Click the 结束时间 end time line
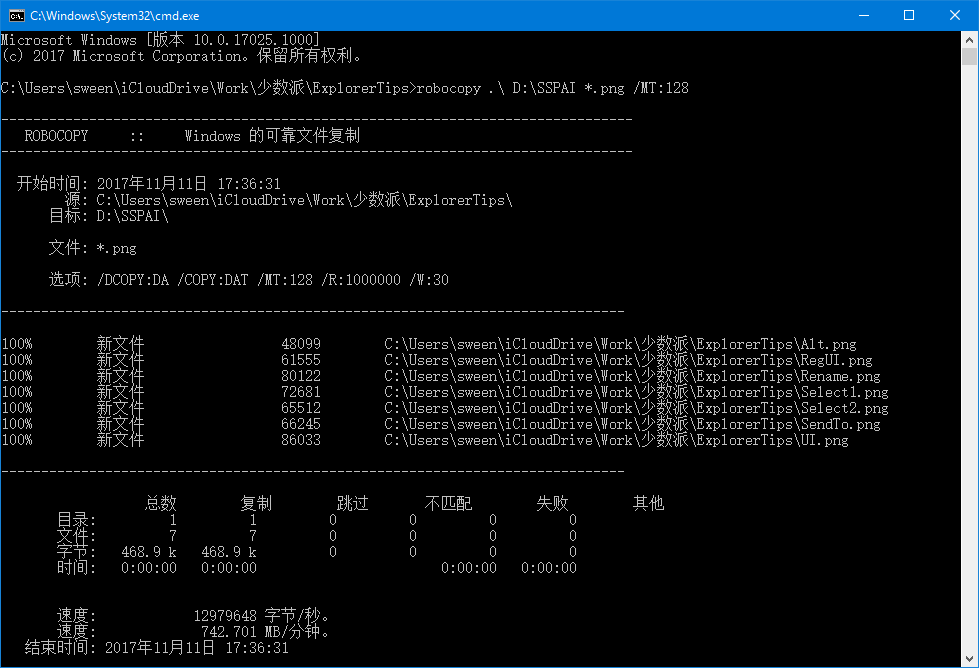This screenshot has height=668, width=979. tap(157, 647)
